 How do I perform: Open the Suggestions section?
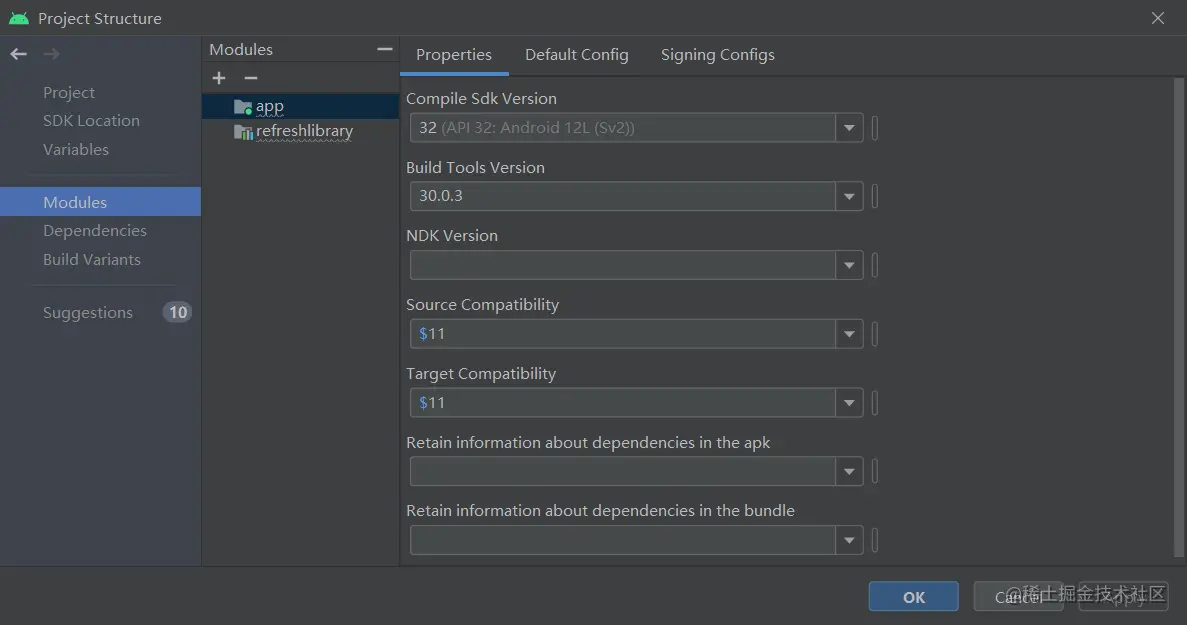click(88, 313)
